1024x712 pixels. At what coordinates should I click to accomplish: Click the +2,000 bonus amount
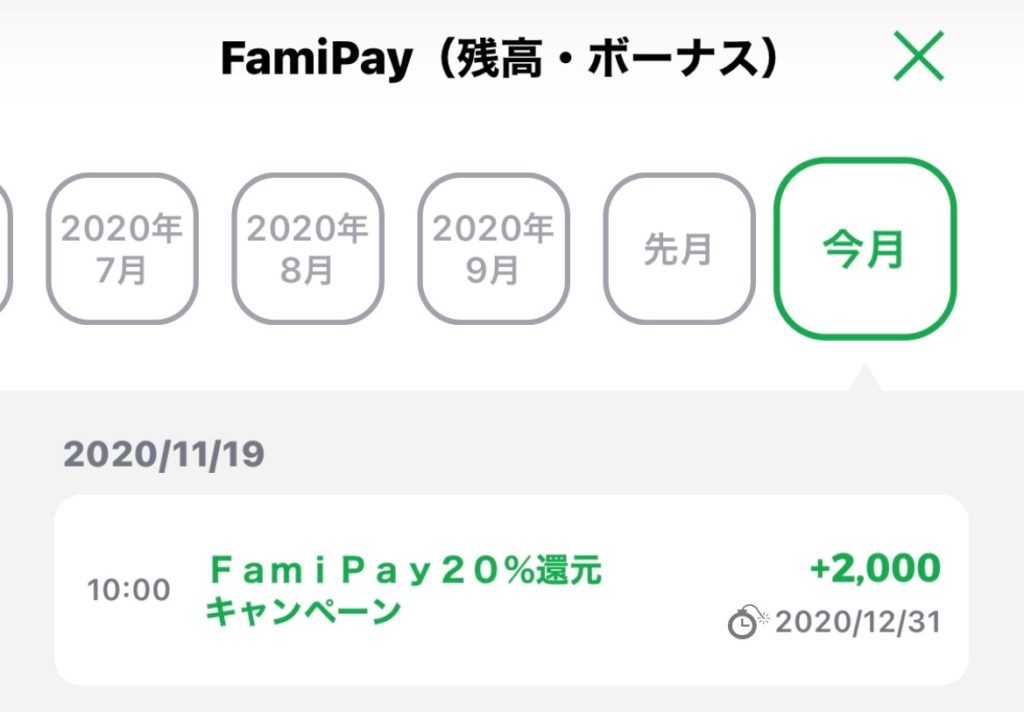874,568
